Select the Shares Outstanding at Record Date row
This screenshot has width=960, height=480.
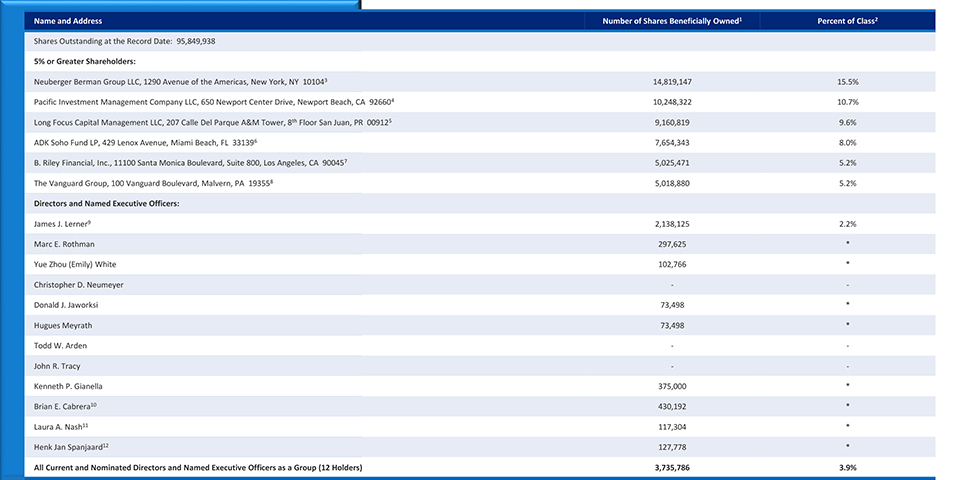[x=125, y=41]
